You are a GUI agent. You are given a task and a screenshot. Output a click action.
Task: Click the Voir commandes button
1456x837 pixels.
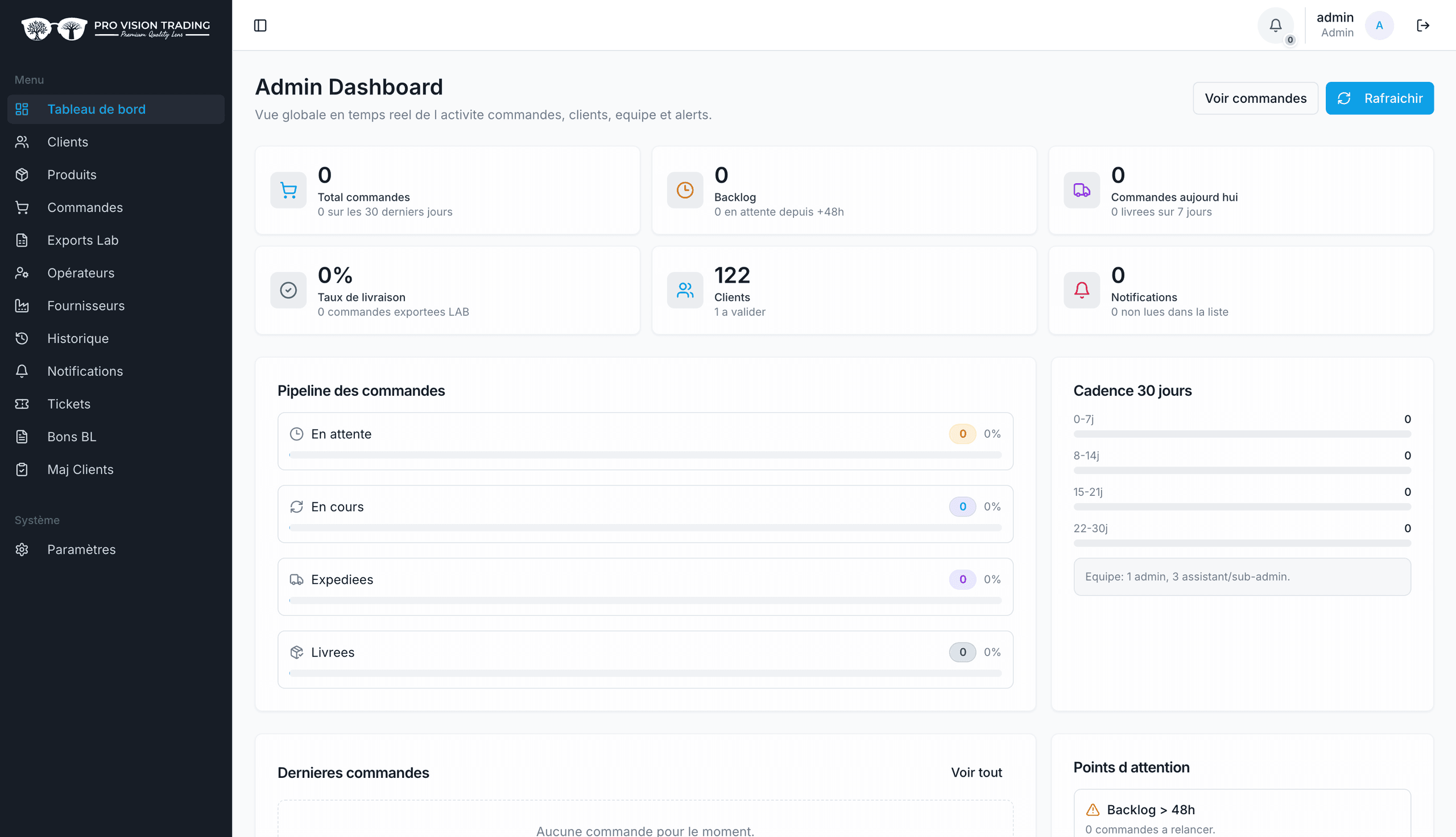(1255, 98)
